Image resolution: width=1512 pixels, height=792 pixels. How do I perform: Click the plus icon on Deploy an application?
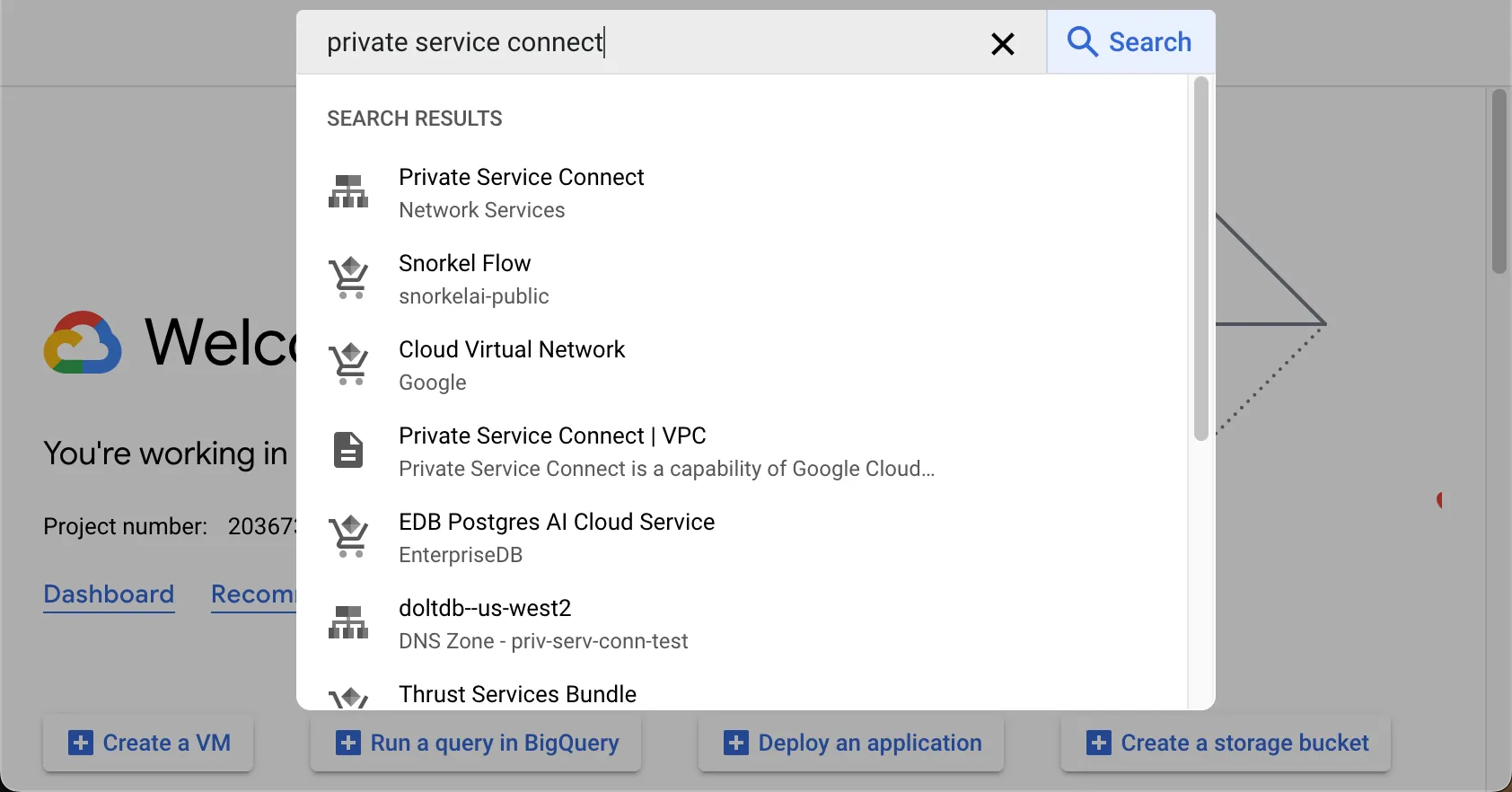(736, 744)
